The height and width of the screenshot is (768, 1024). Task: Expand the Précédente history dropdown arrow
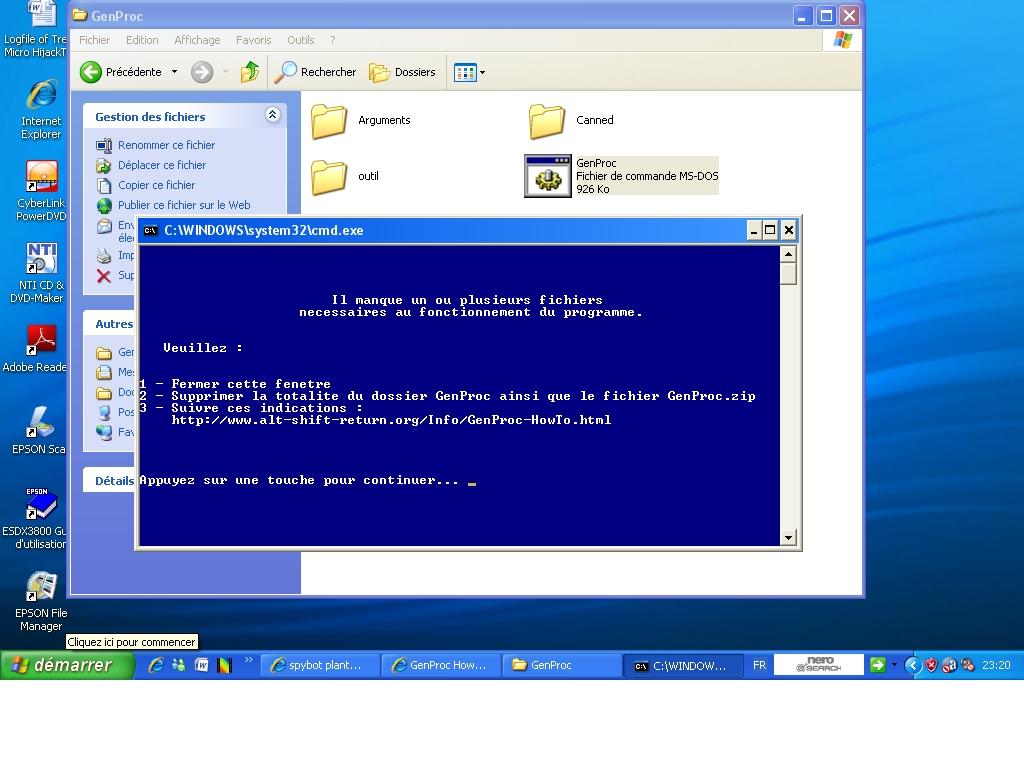click(174, 72)
